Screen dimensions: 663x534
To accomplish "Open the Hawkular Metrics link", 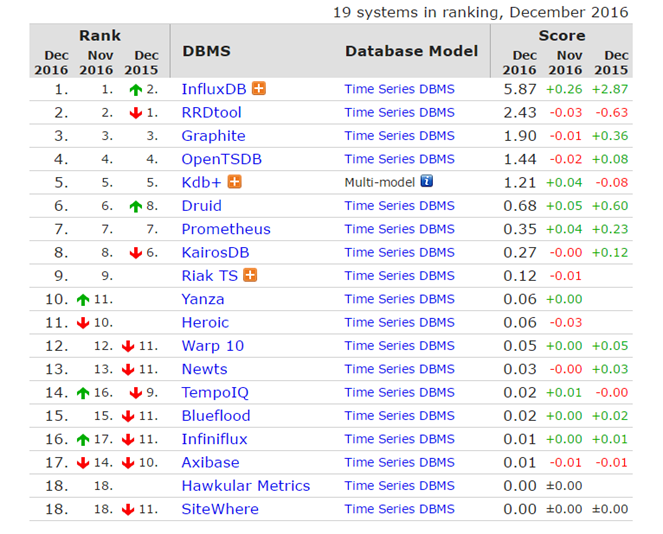I will [x=246, y=486].
